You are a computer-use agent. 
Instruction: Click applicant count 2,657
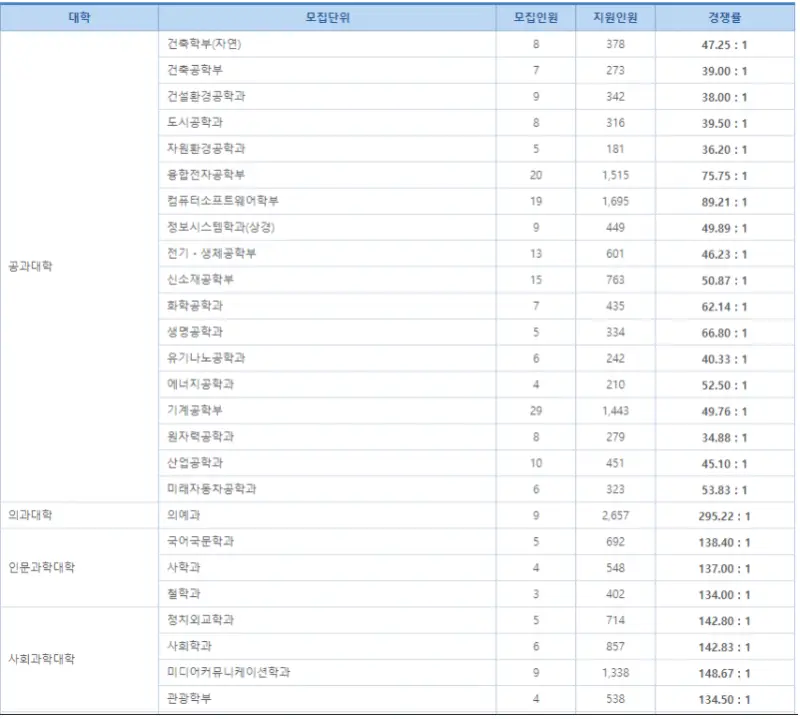tap(615, 515)
